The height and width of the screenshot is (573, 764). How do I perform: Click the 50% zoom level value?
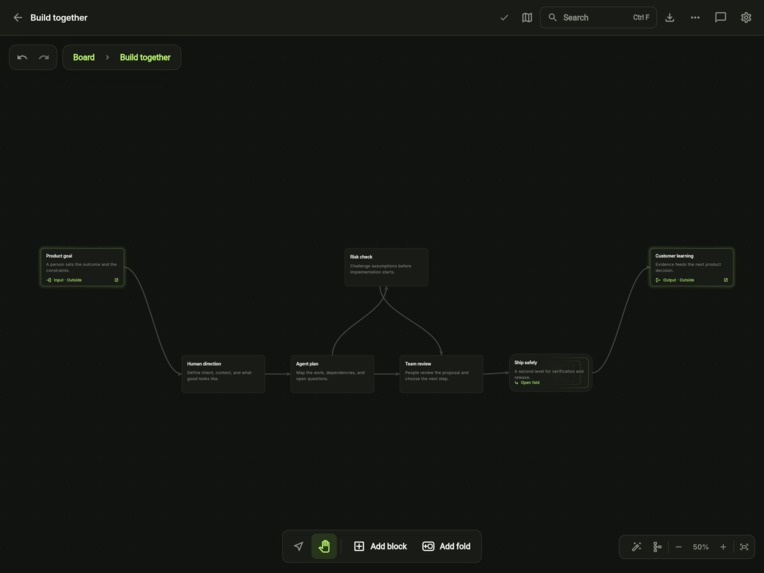point(701,547)
